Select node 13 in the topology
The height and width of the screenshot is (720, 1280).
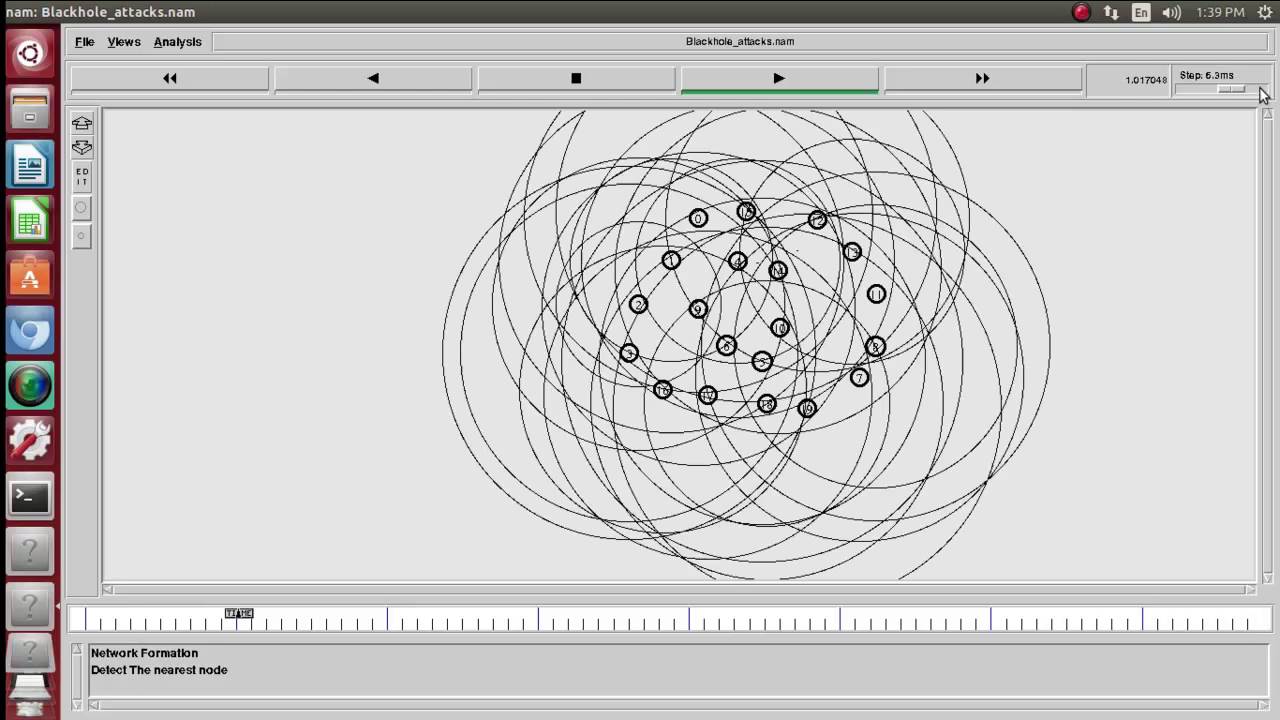point(851,252)
